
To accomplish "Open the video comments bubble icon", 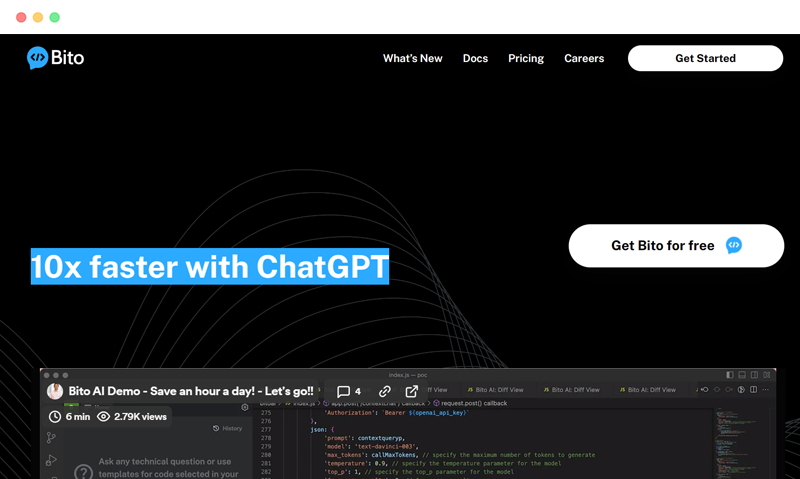I will (343, 391).
